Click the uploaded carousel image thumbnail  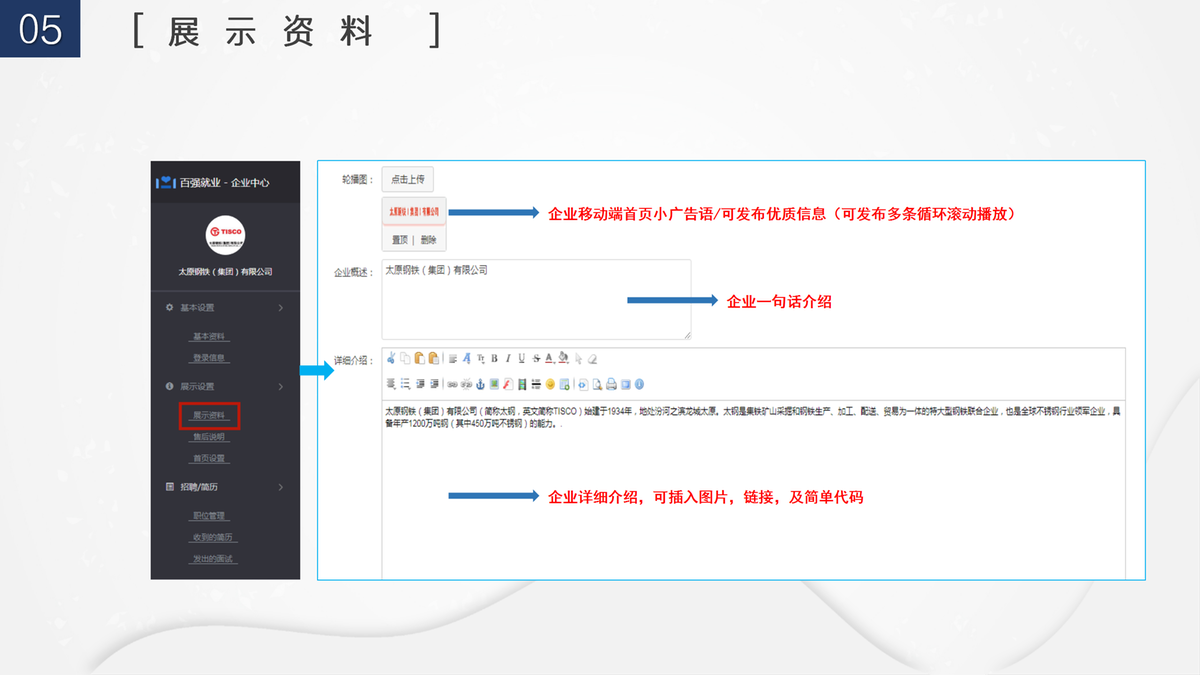414,212
